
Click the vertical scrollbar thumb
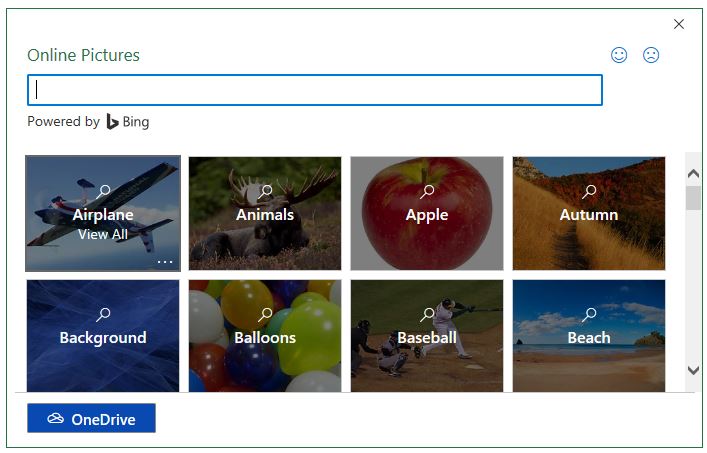[x=693, y=198]
